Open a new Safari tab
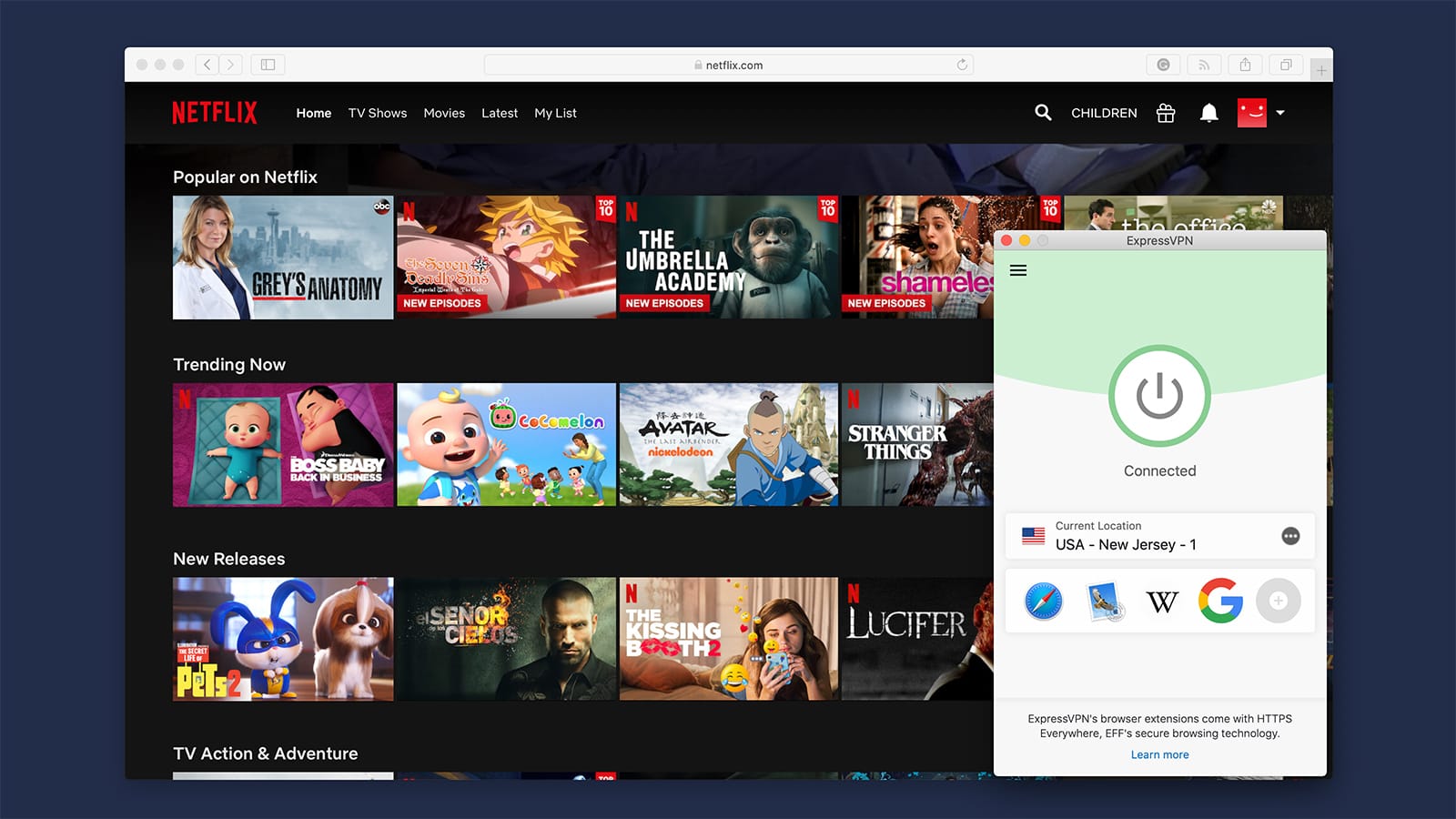The width and height of the screenshot is (1456, 819). [x=1321, y=69]
